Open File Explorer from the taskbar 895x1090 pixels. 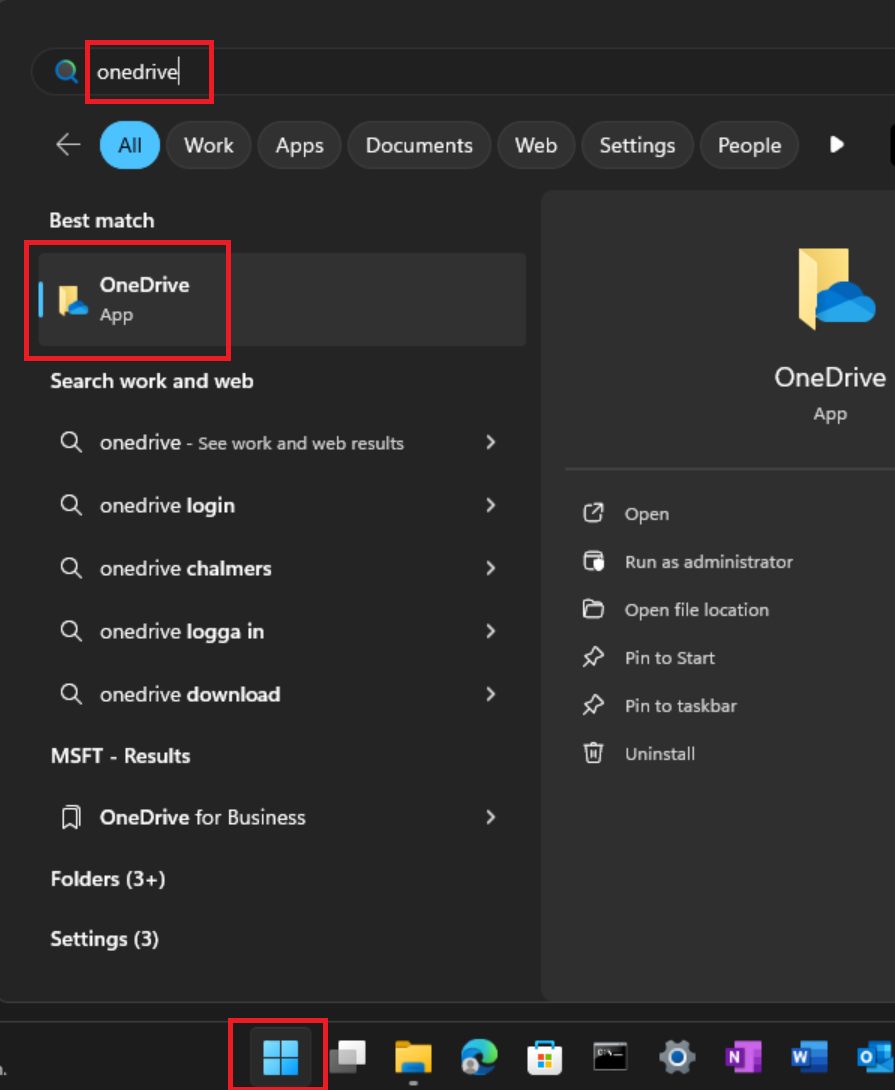tap(413, 1056)
